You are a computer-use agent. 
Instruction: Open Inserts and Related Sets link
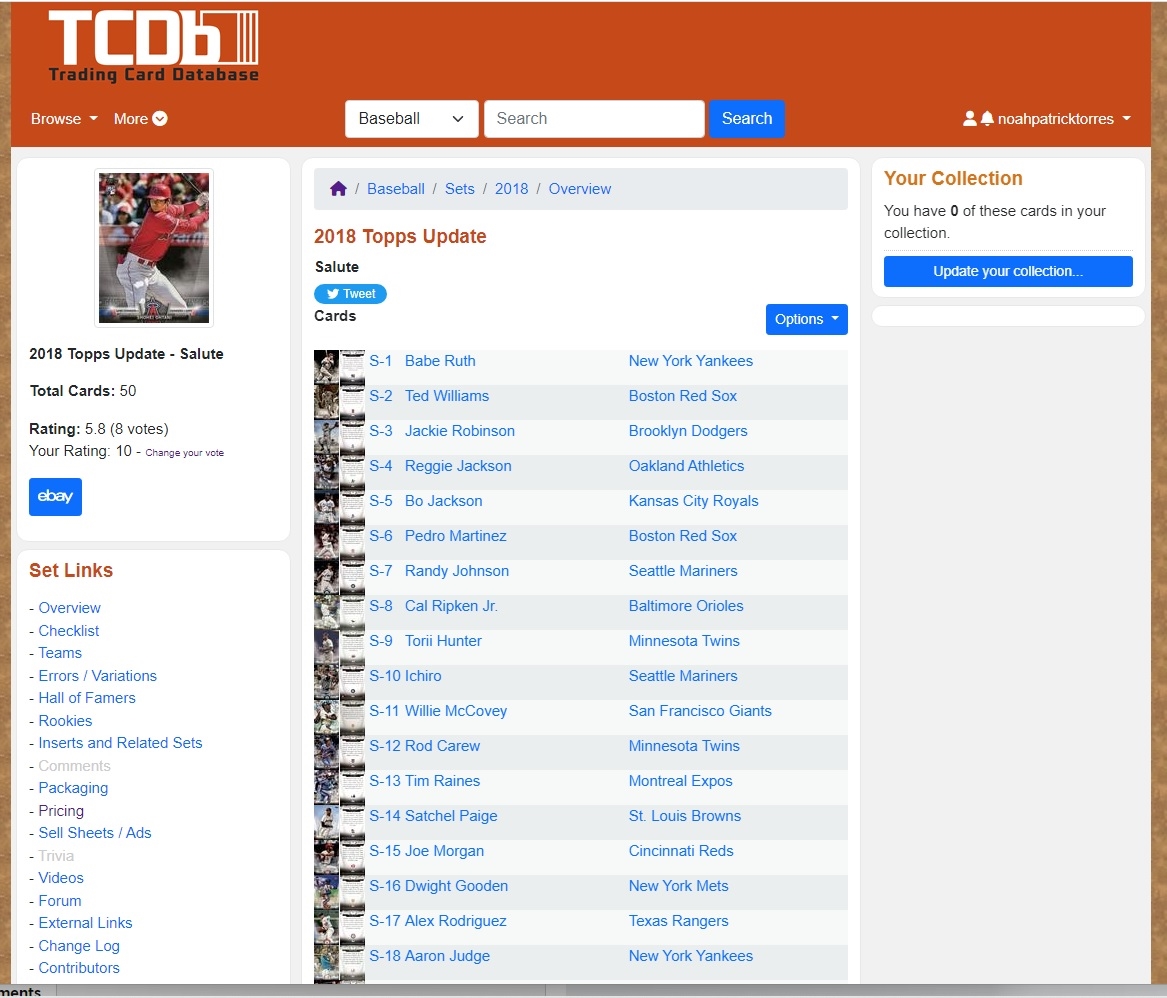pos(121,743)
